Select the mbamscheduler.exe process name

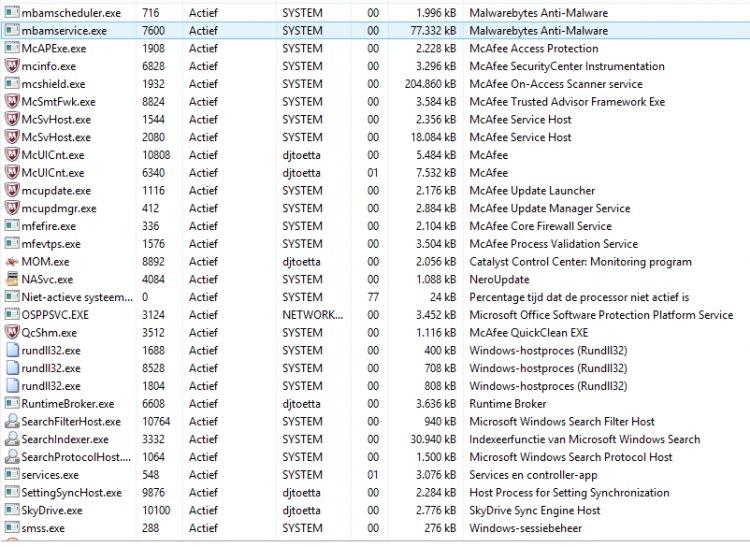[71, 13]
